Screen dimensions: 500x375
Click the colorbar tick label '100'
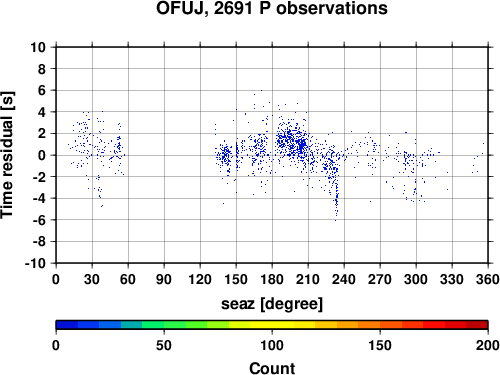tap(272, 345)
